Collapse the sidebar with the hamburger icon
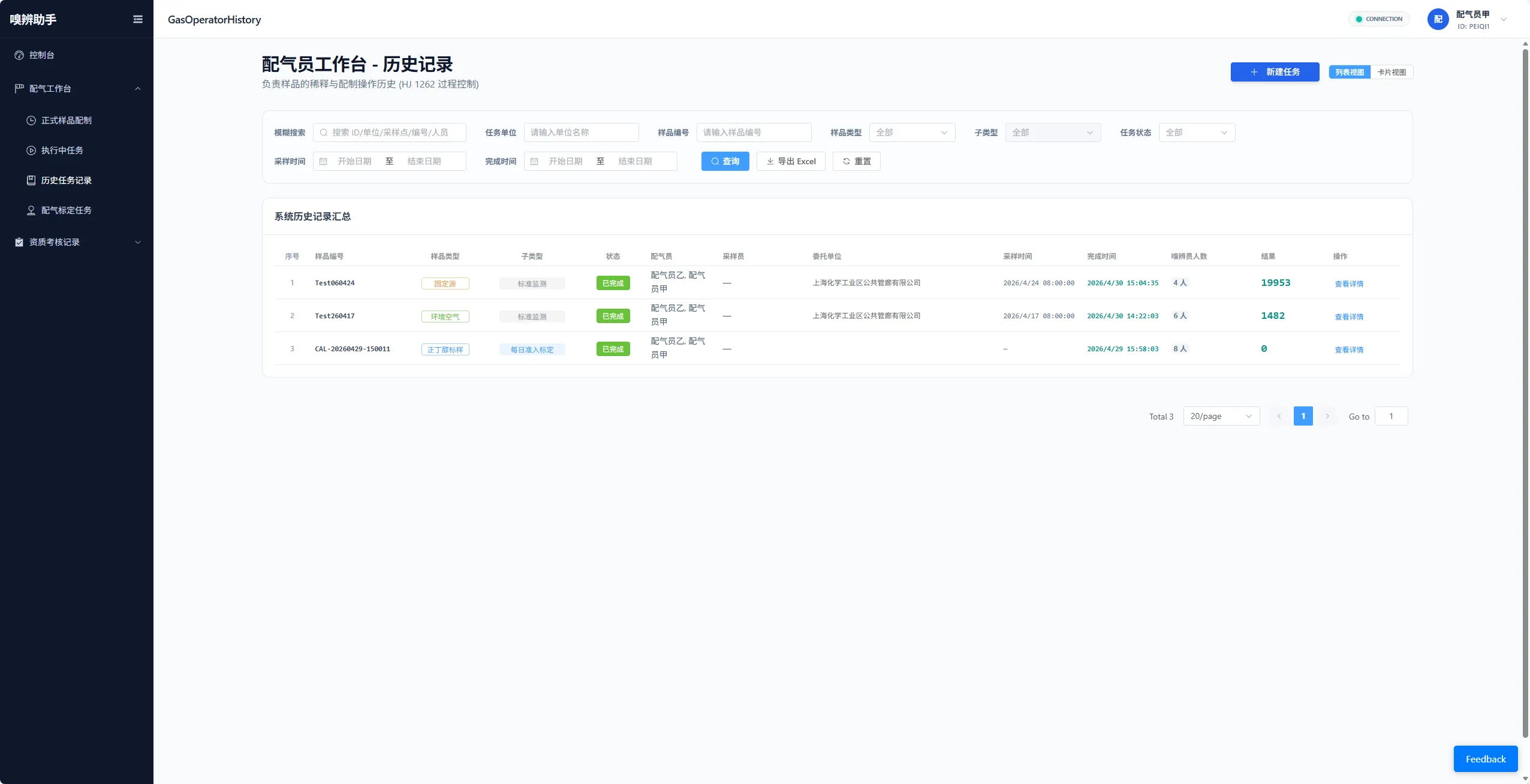1530x784 pixels. click(137, 19)
